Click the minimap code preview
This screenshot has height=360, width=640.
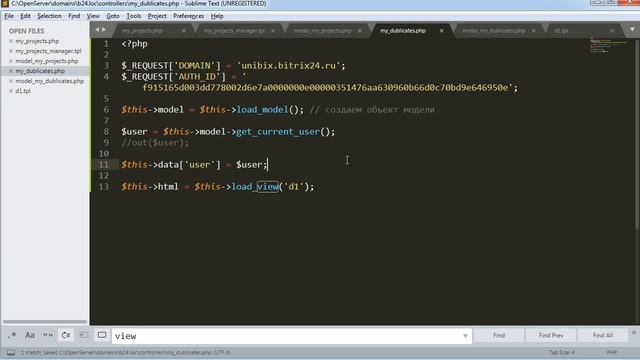[608, 45]
